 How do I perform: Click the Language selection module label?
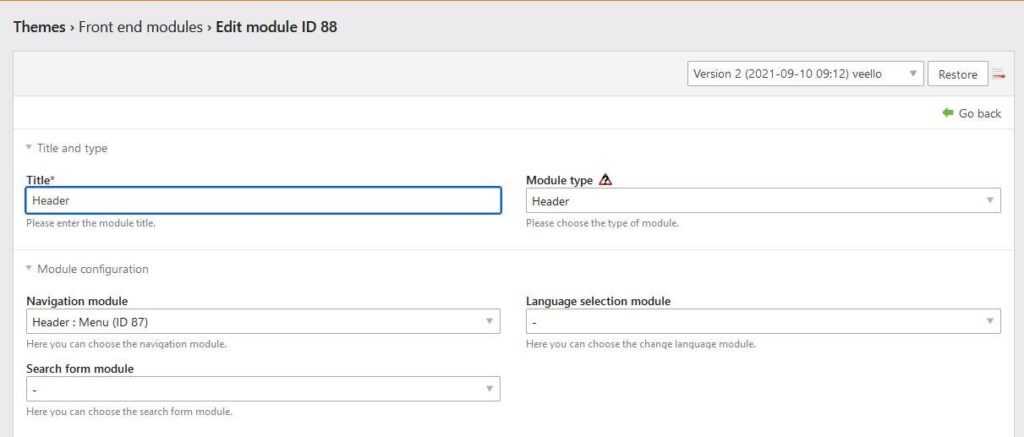tap(598, 301)
